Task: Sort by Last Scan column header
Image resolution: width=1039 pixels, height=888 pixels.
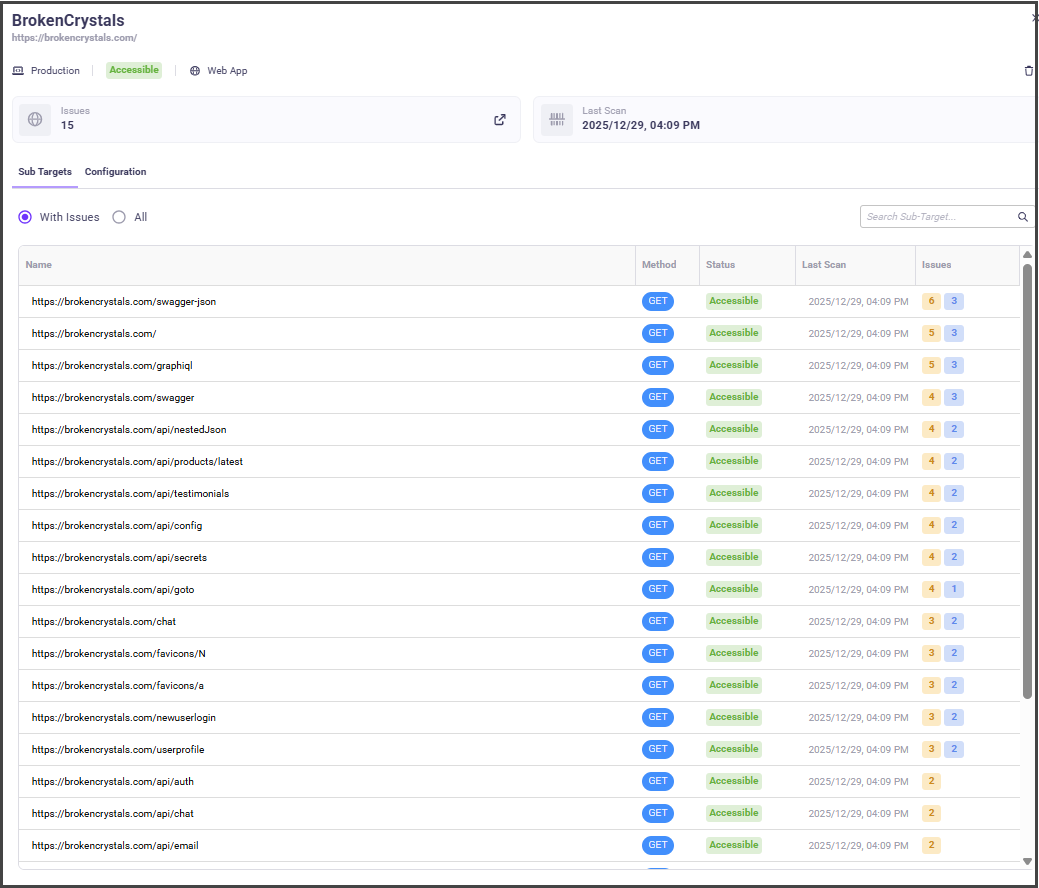Action: (x=824, y=265)
